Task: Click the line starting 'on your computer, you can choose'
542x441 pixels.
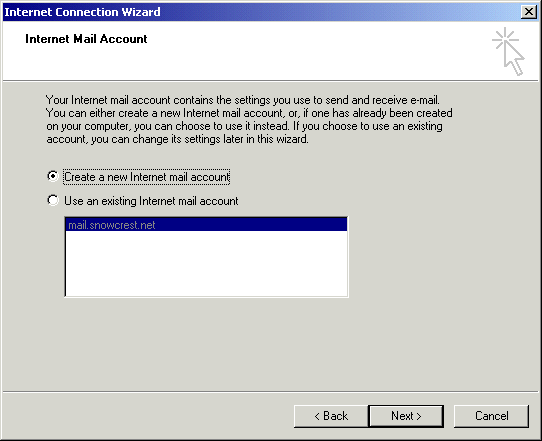Action: tap(244, 126)
